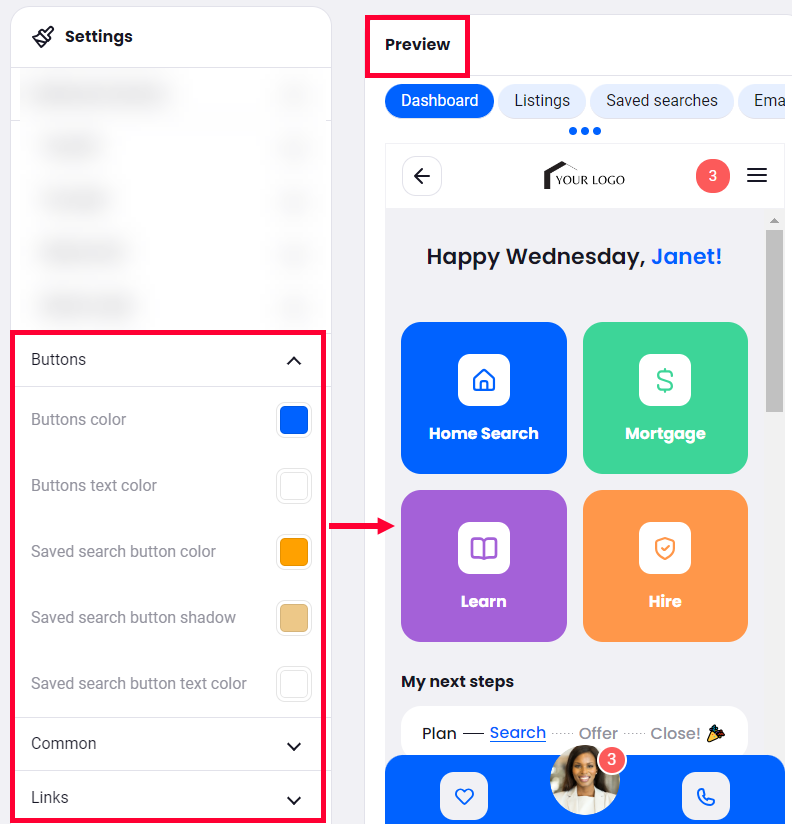
Task: Click the Search link in next steps
Action: pos(518,733)
